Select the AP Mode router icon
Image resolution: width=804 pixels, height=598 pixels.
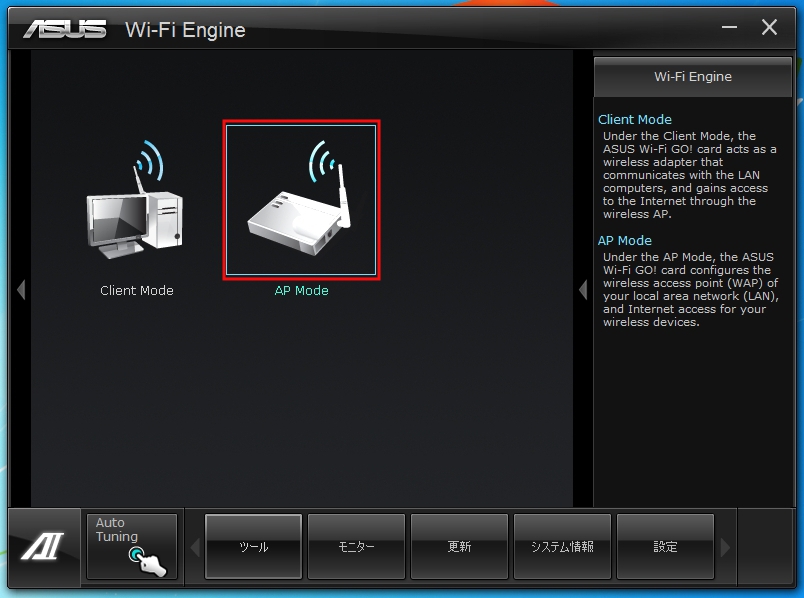pyautogui.click(x=302, y=200)
